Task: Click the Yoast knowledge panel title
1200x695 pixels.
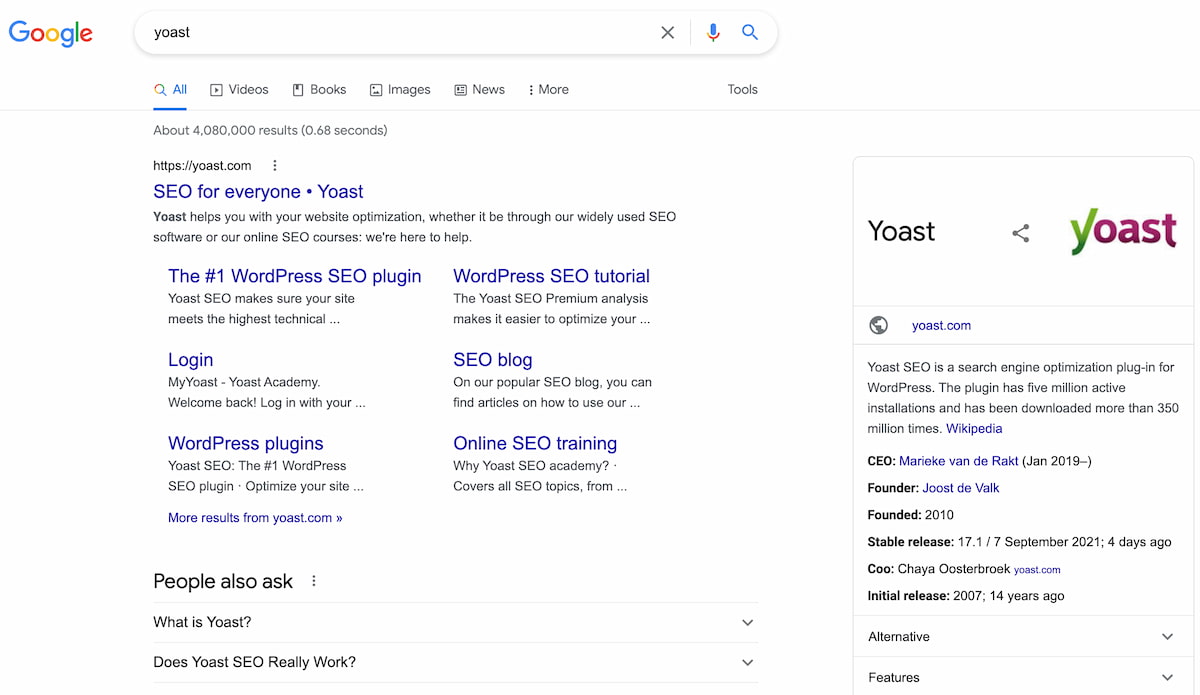Action: [x=902, y=232]
